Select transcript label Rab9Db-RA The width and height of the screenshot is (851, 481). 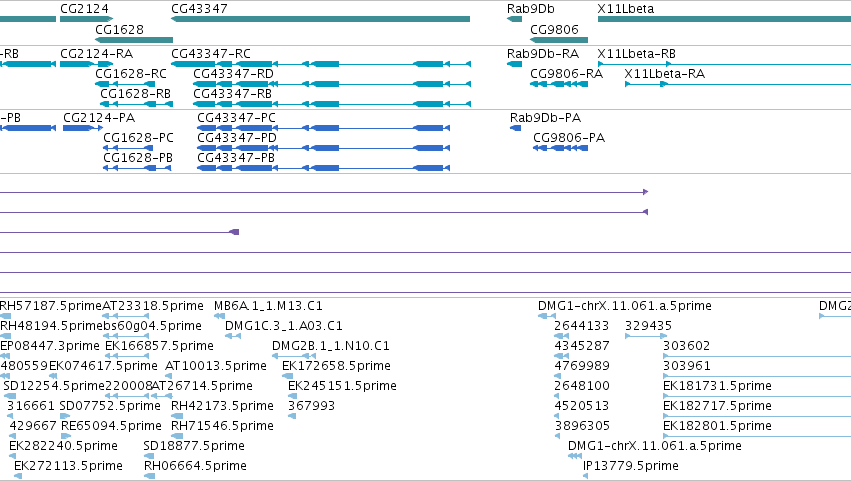point(543,54)
